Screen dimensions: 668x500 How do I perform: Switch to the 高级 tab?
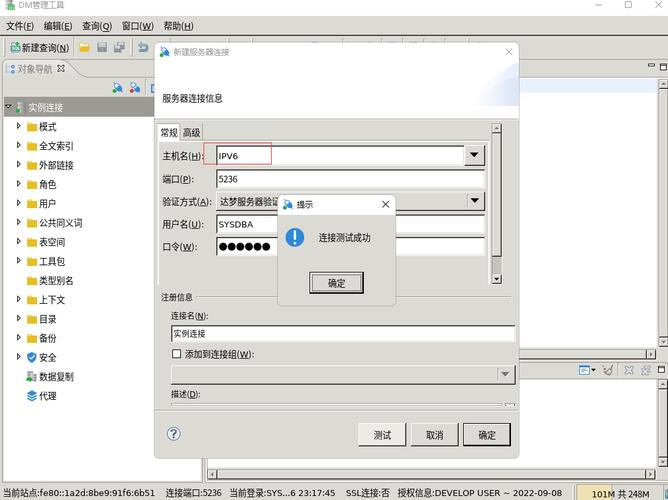[192, 133]
